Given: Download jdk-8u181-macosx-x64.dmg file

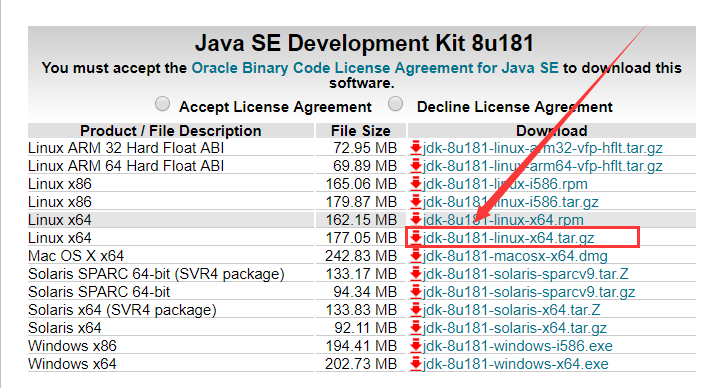Looking at the screenshot, I should pos(515,255).
